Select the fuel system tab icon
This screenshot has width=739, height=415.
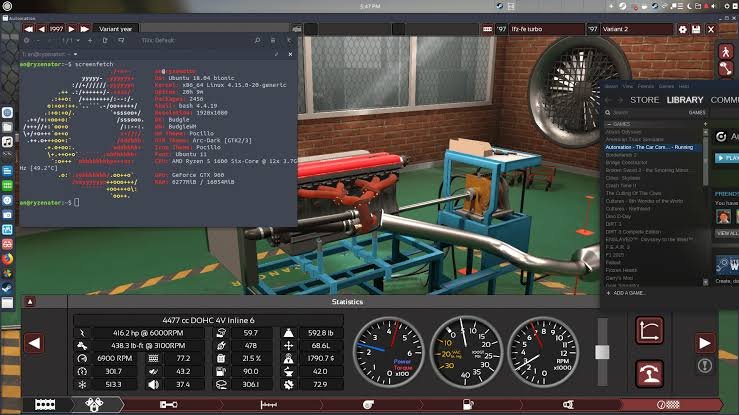(468, 404)
